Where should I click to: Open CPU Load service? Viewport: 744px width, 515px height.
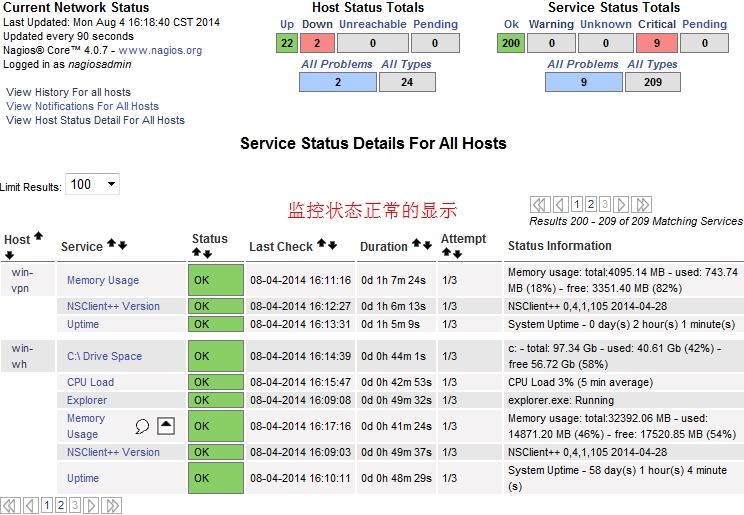tap(91, 382)
